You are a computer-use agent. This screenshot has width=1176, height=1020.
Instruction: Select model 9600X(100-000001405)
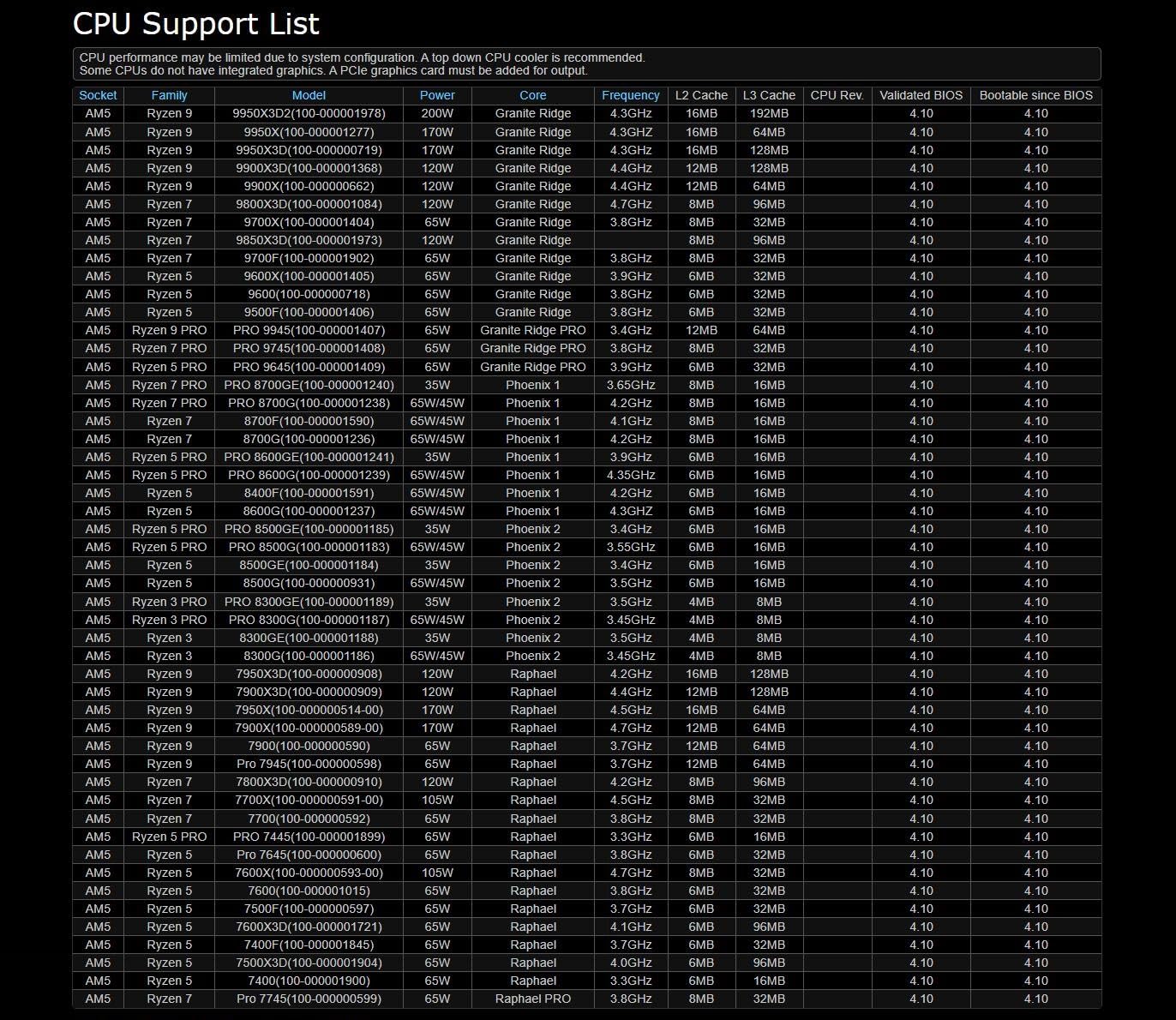click(x=309, y=276)
